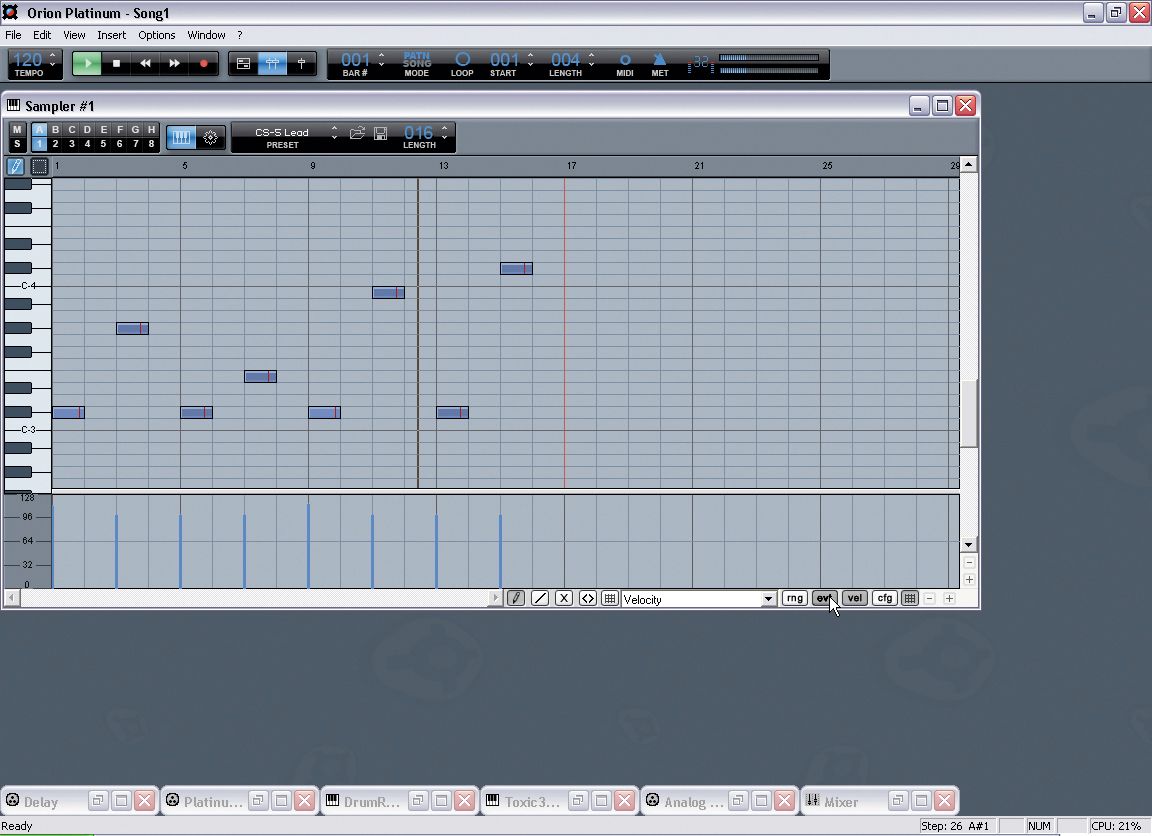Click the rng button
This screenshot has width=1152, height=836.
795,598
